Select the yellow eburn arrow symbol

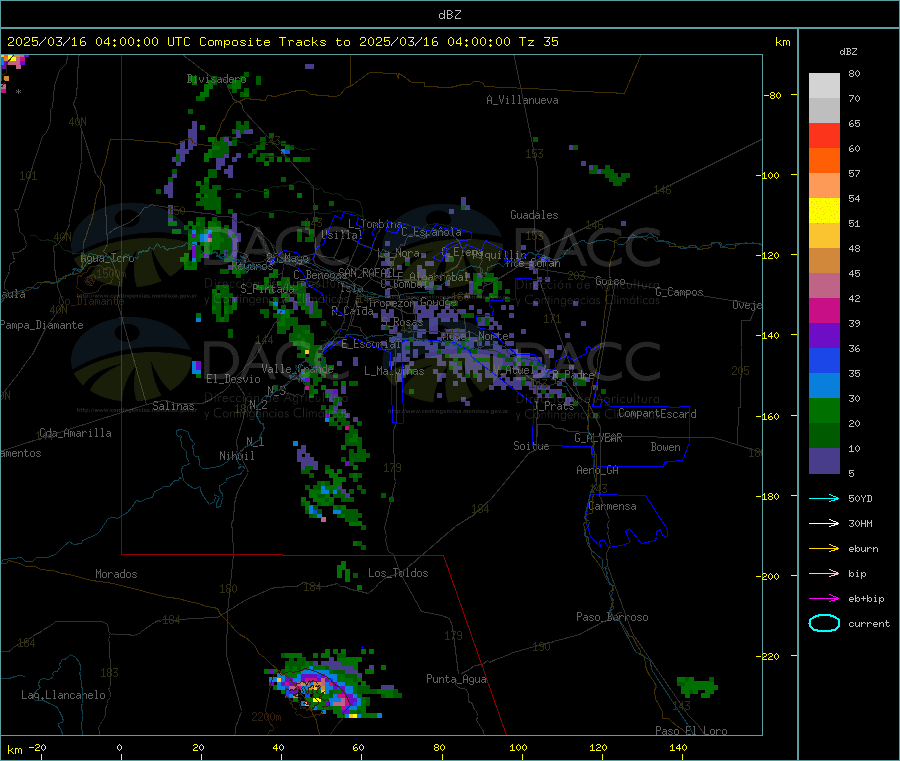[824, 548]
